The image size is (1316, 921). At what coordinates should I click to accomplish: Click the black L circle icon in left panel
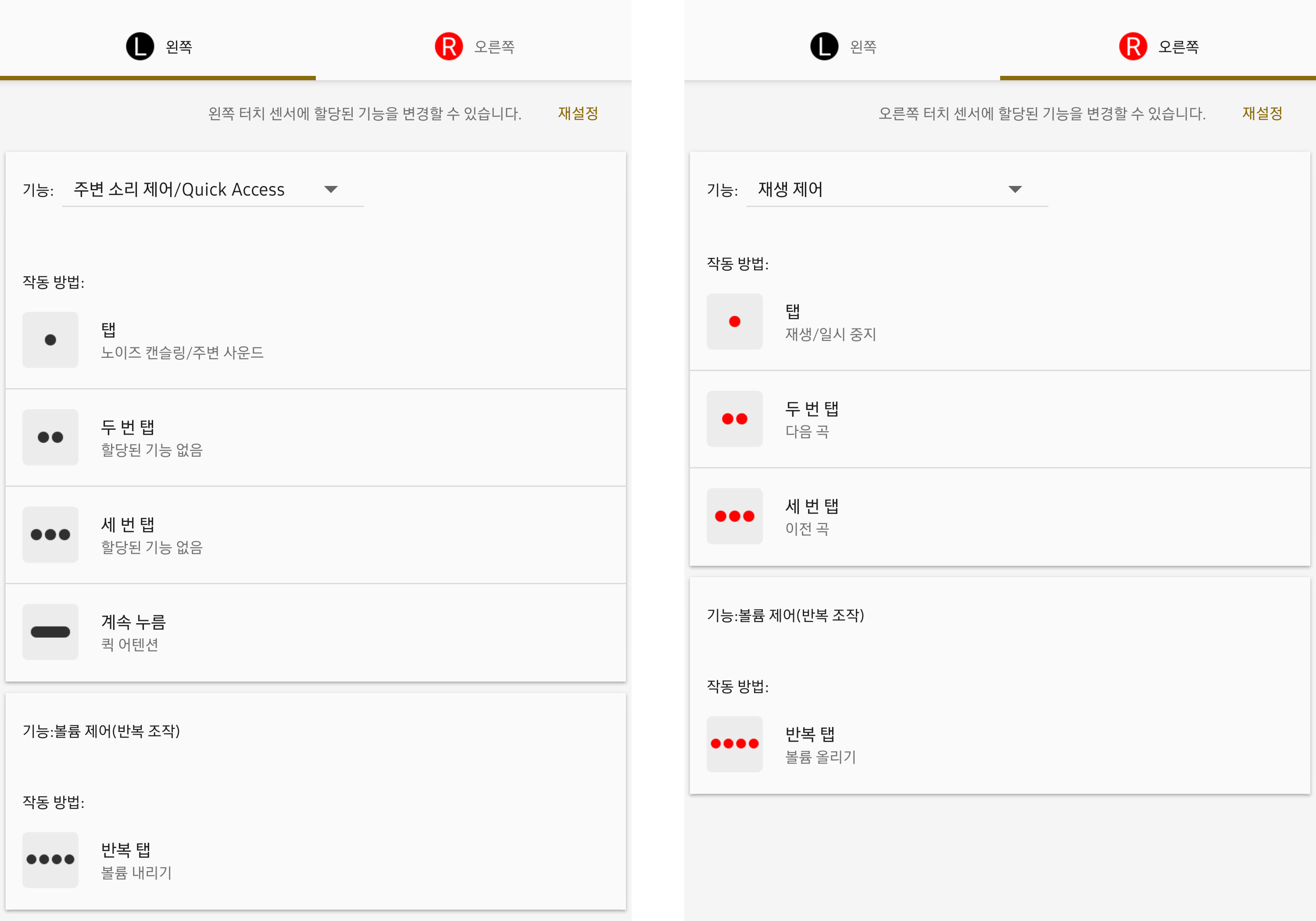pos(140,46)
